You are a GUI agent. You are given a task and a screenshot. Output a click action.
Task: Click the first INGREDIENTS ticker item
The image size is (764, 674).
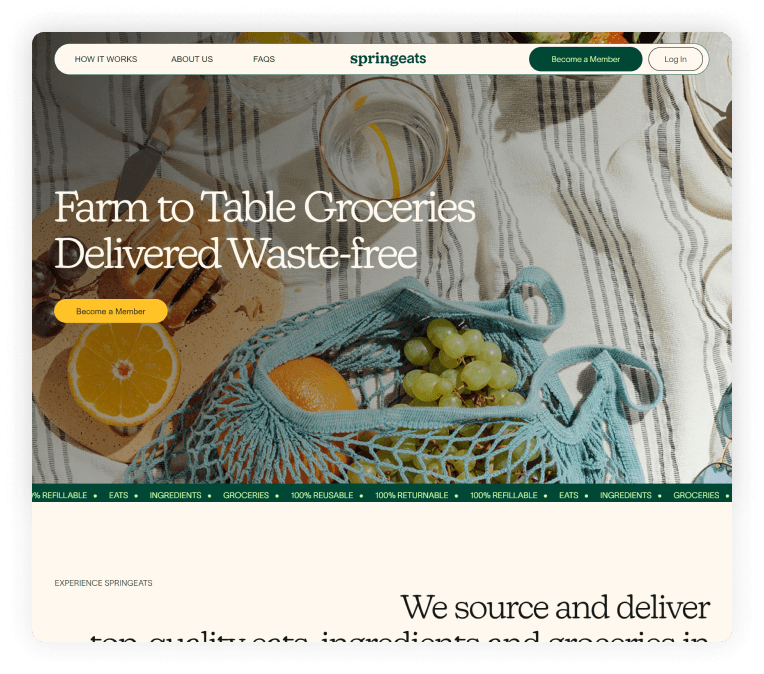click(175, 495)
